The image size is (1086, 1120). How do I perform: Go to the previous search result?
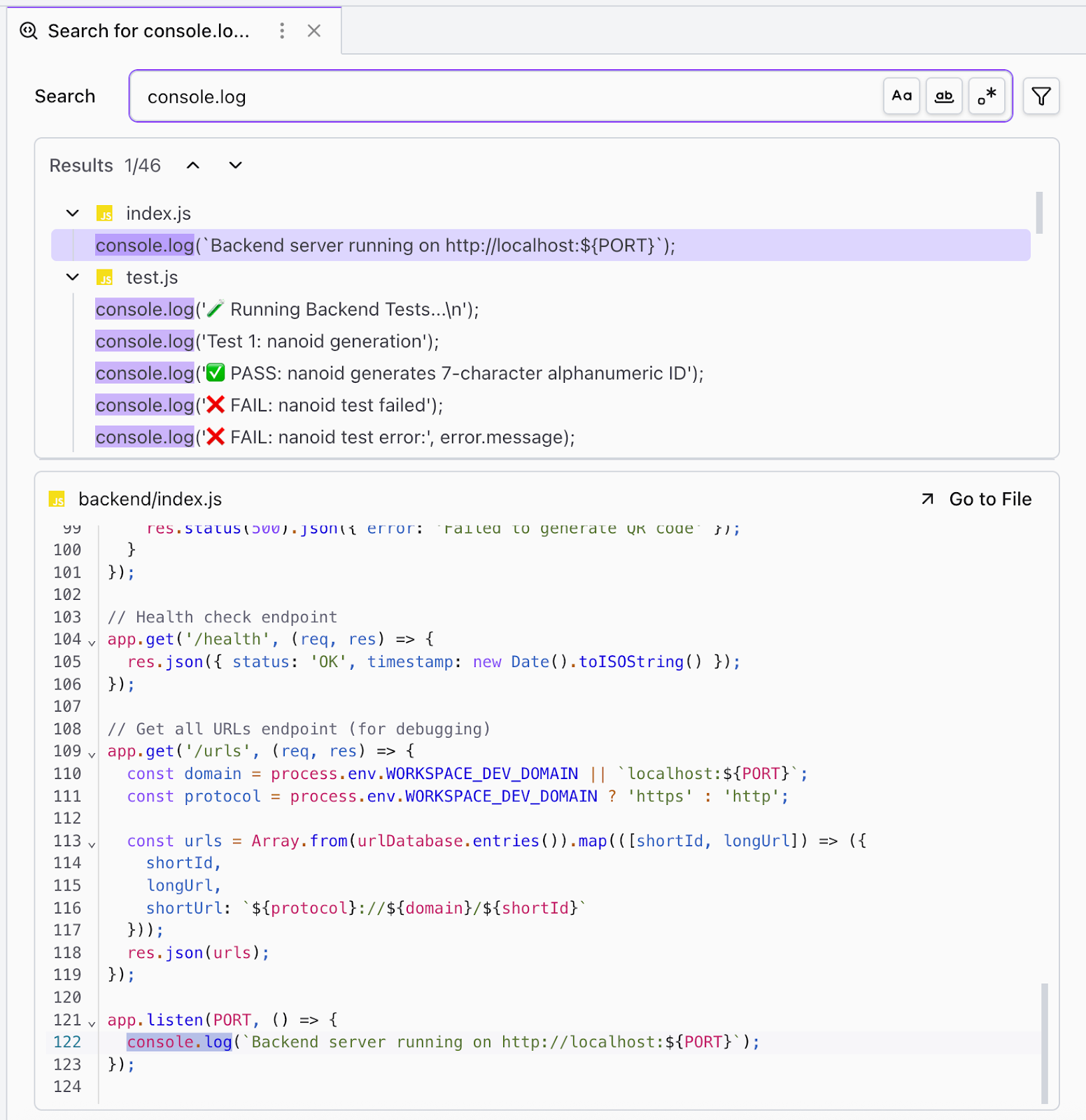tap(193, 165)
